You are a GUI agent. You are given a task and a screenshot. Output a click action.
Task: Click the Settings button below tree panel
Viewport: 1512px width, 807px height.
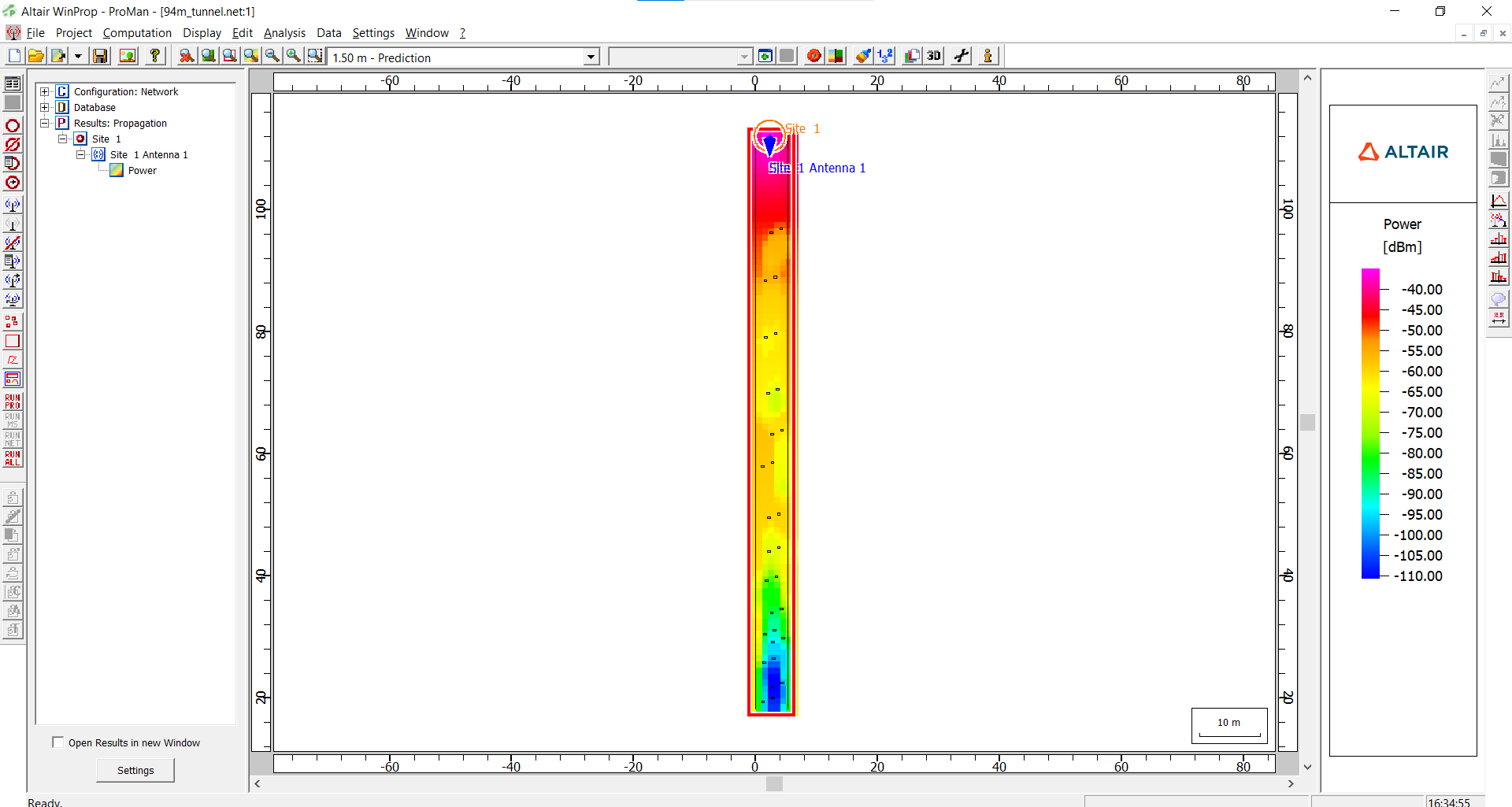[x=135, y=770]
